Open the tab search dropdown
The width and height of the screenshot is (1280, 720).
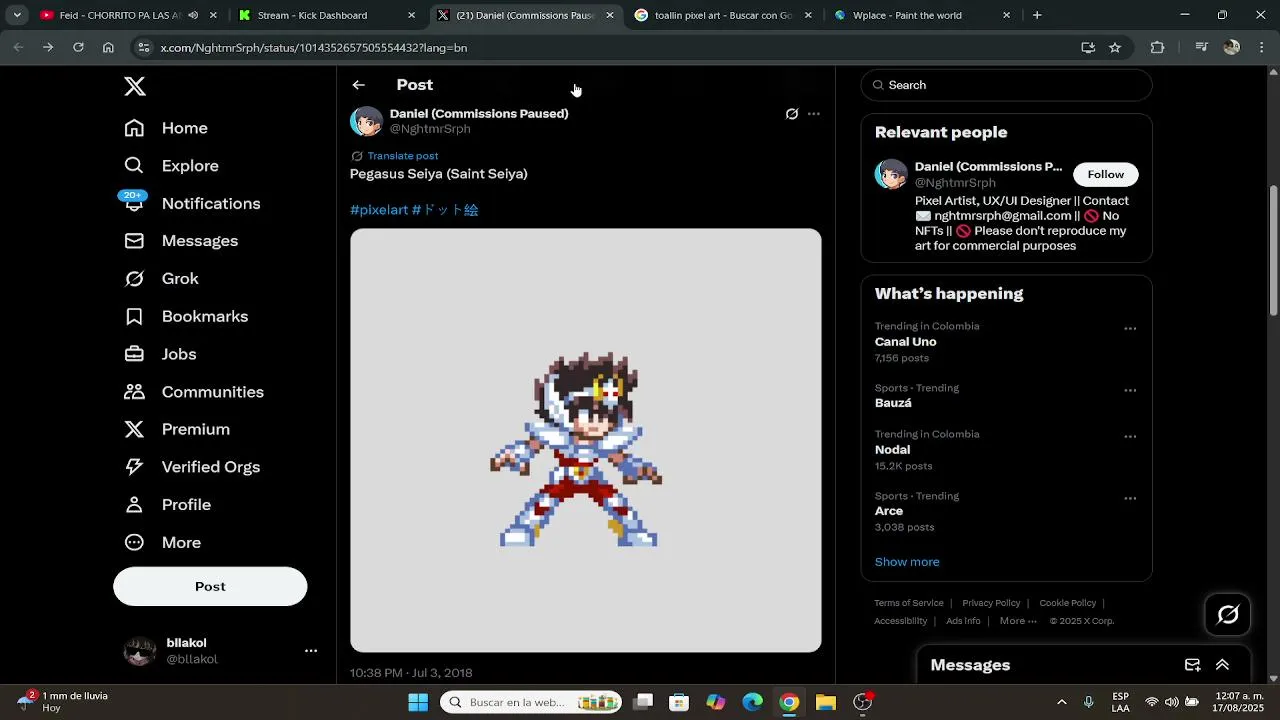coord(17,15)
